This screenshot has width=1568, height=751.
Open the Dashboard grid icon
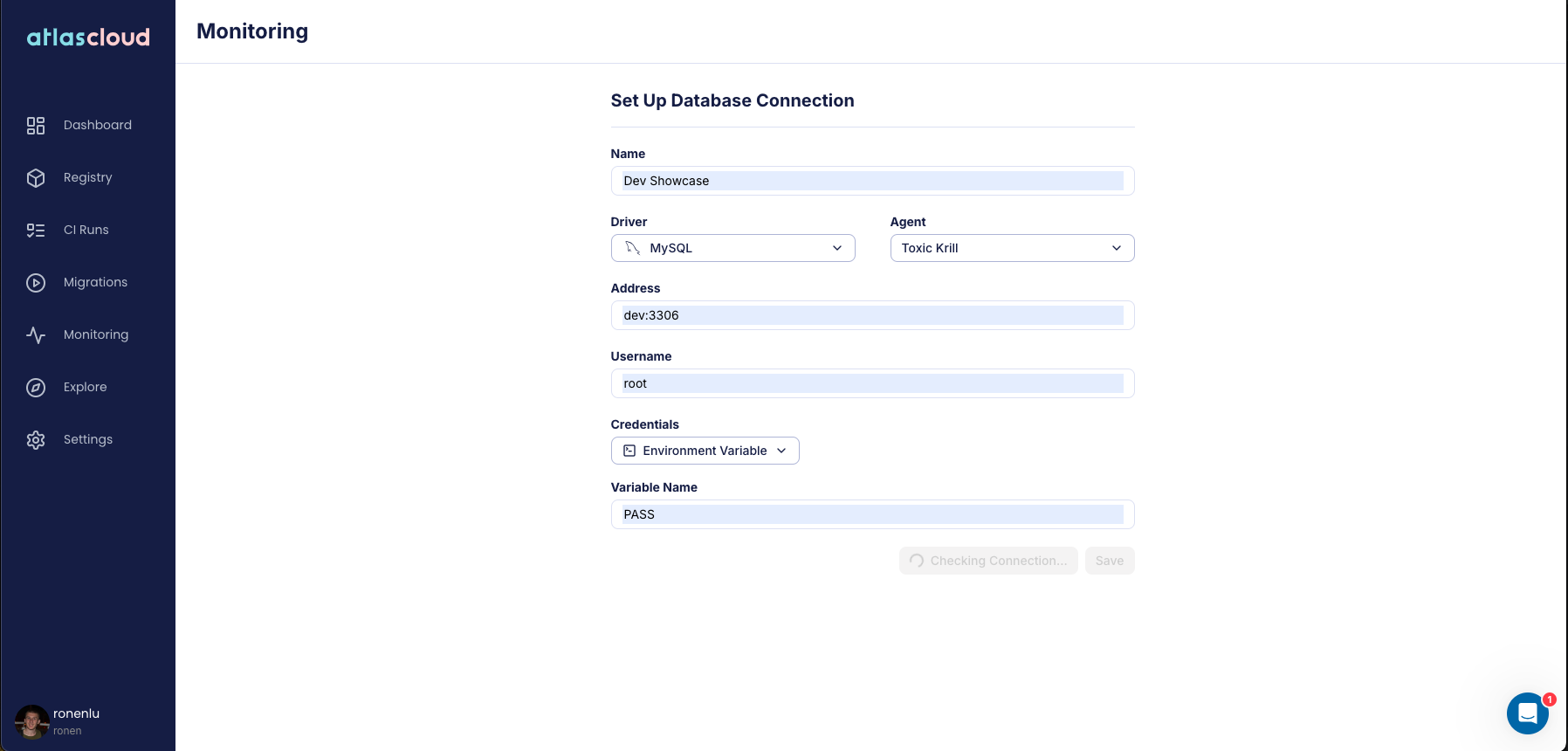(x=36, y=126)
